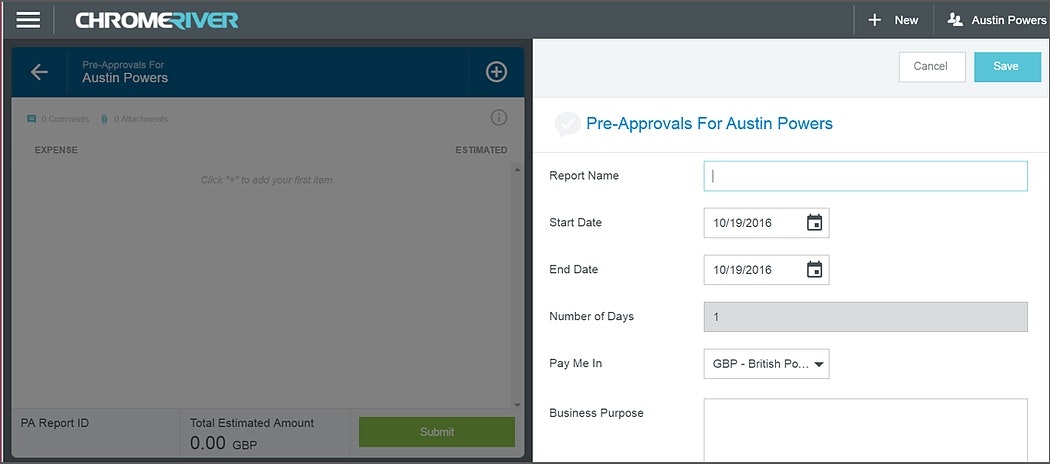Click the back arrow in Pre-Approvals header
This screenshot has height=464, width=1050.
(39, 72)
